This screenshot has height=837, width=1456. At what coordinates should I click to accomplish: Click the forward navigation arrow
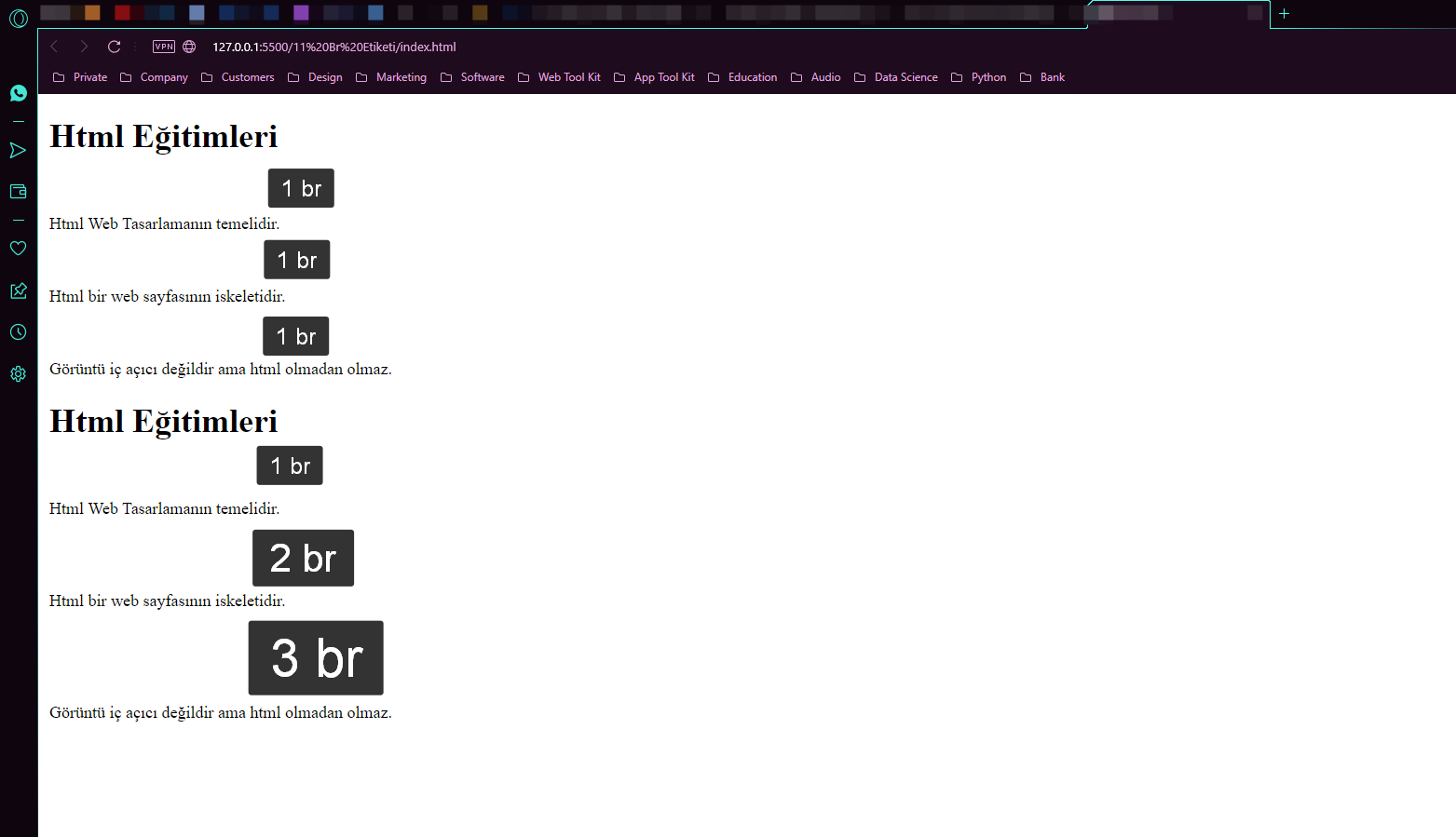pos(83,47)
